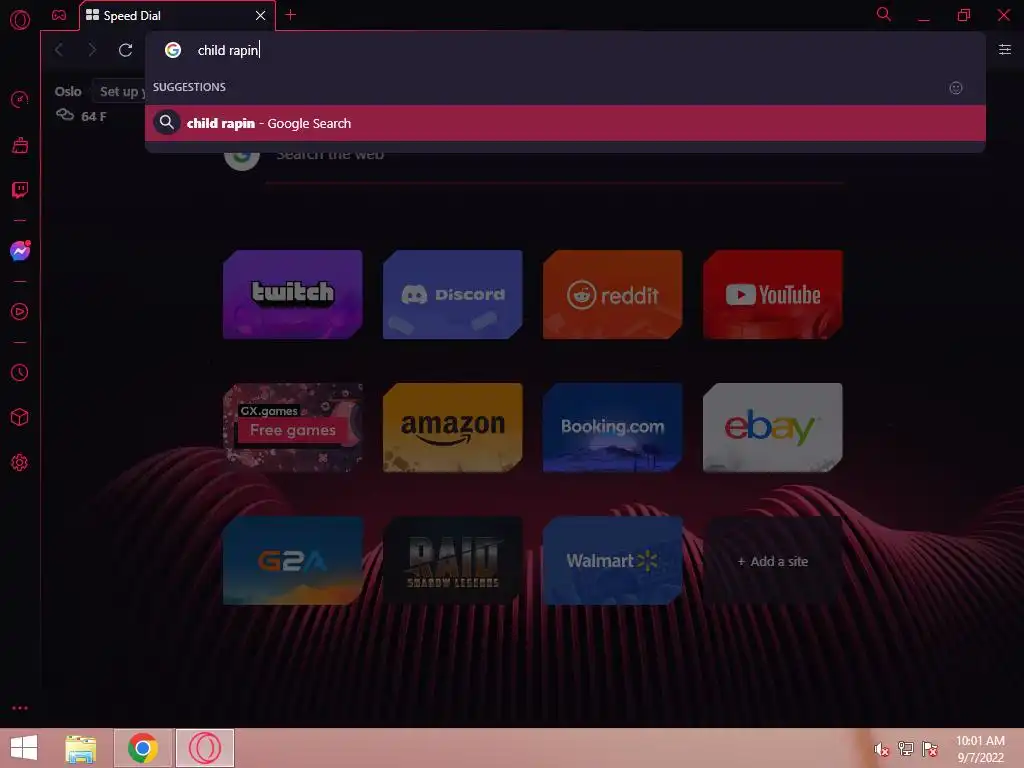
Task: Open the Opera main menu icon
Action: pos(20,20)
